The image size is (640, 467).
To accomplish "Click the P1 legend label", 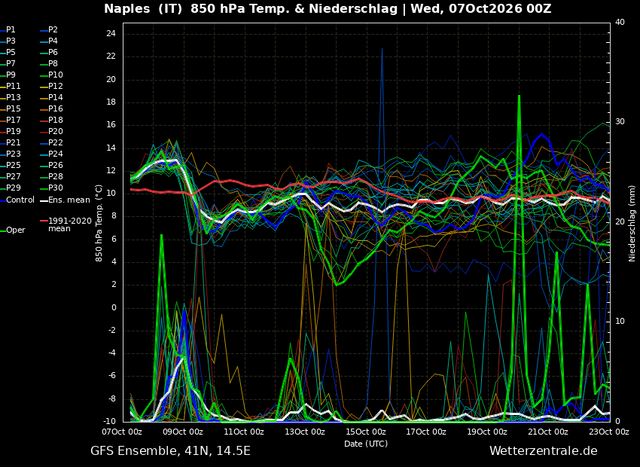I will [x=11, y=30].
